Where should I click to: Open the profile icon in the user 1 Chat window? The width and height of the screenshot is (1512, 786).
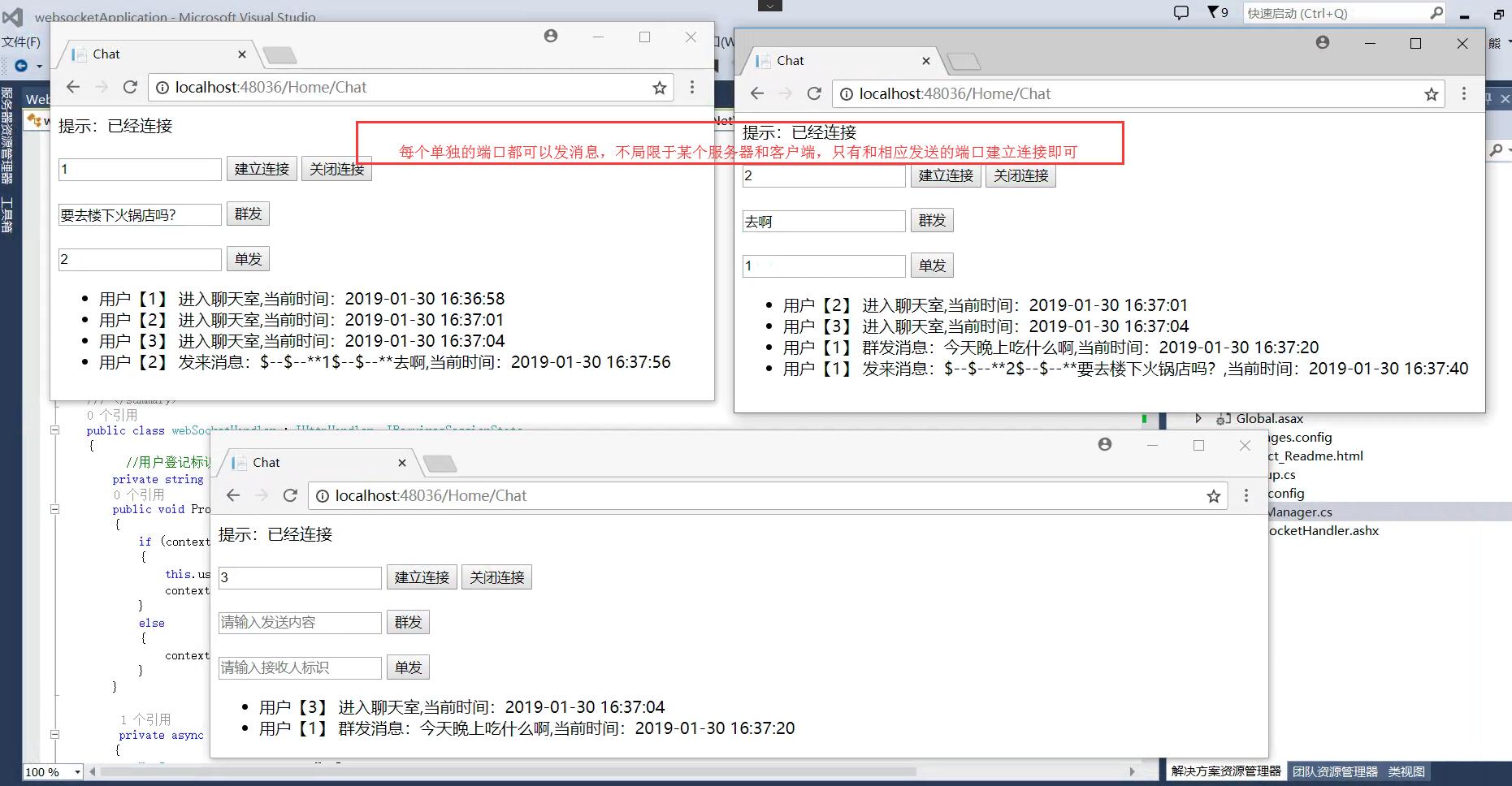tap(551, 36)
